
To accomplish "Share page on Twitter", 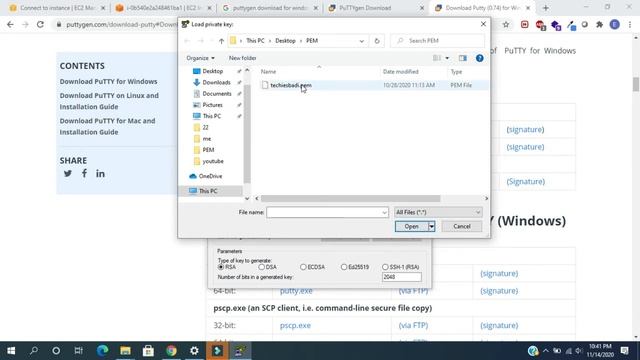I will coord(68,173).
